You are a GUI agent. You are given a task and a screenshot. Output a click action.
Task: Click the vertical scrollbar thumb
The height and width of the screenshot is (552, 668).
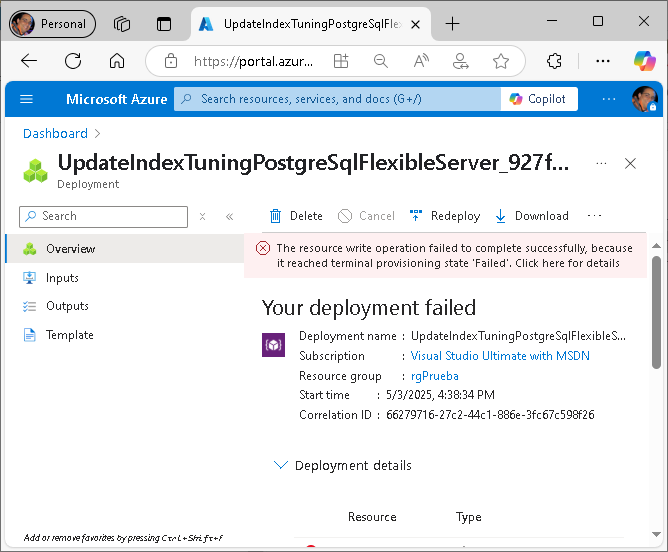[x=656, y=312]
